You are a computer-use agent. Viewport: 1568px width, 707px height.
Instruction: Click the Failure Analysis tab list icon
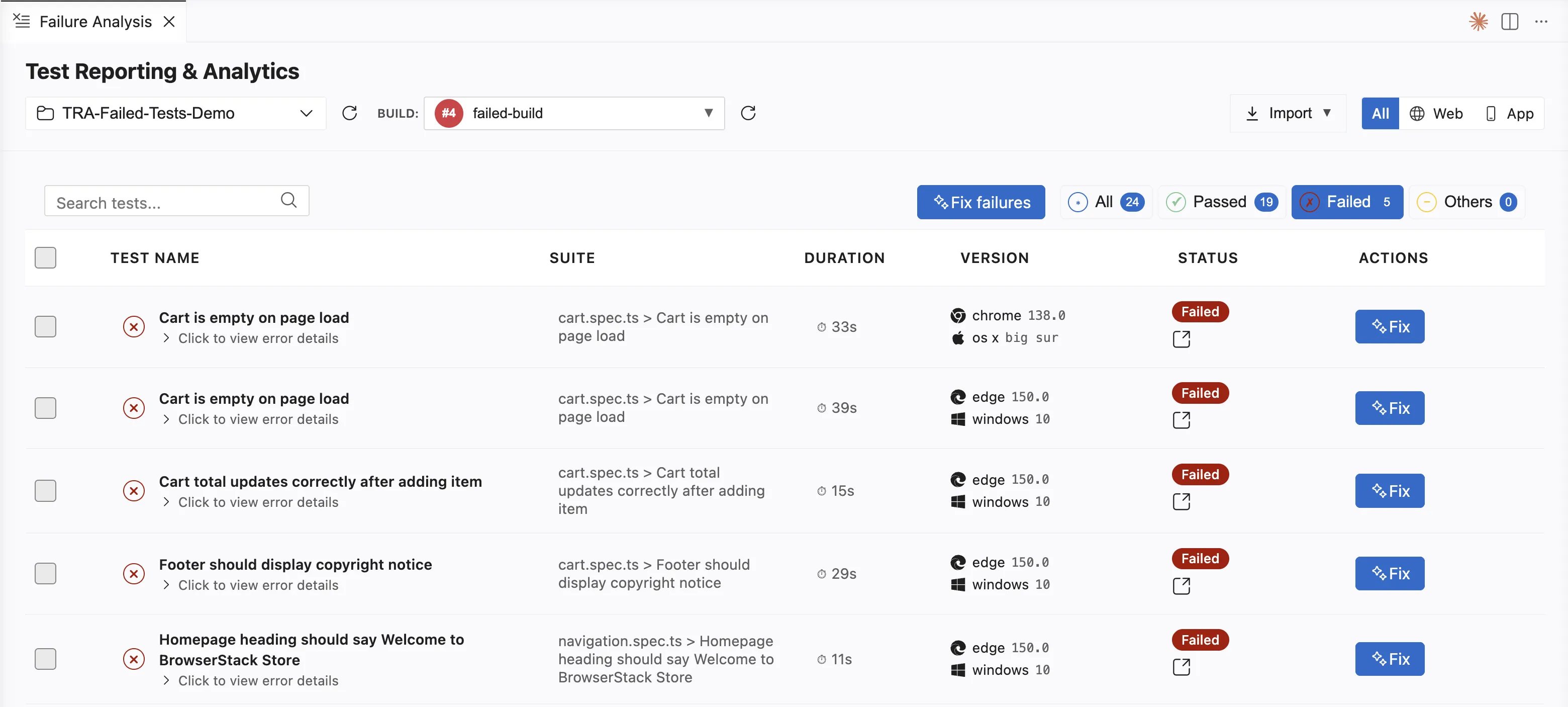(x=21, y=21)
